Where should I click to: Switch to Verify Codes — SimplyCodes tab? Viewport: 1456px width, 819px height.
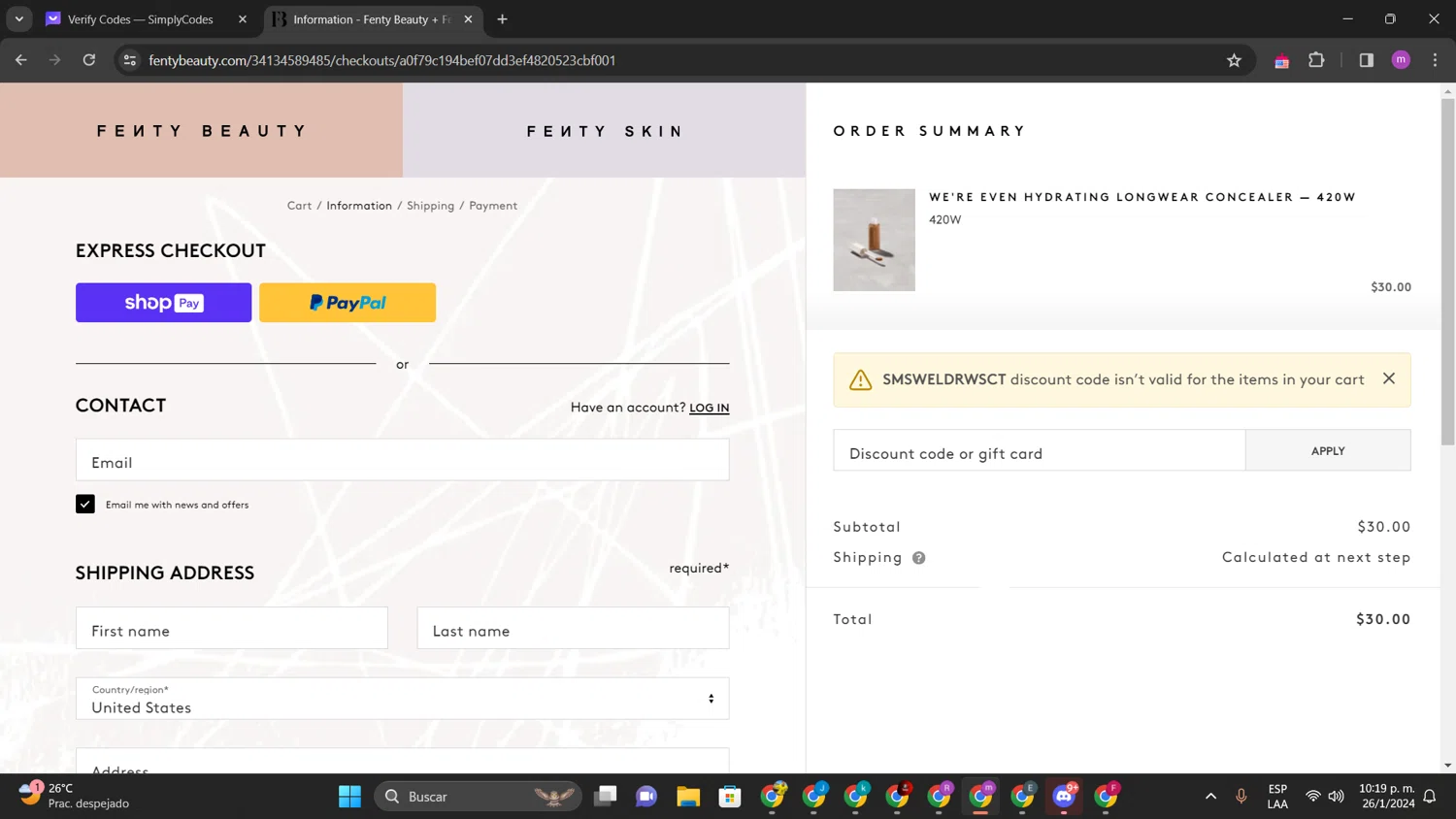[x=140, y=19]
